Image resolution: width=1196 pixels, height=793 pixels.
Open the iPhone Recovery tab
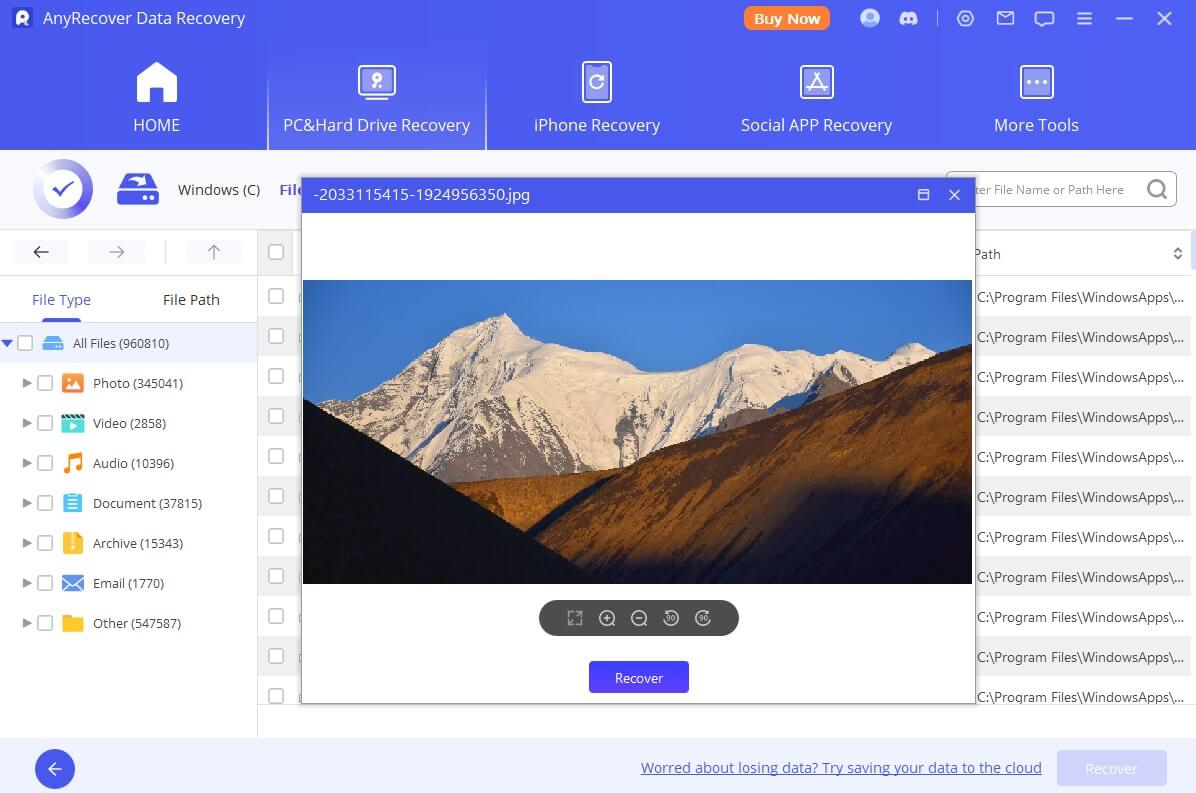[597, 100]
